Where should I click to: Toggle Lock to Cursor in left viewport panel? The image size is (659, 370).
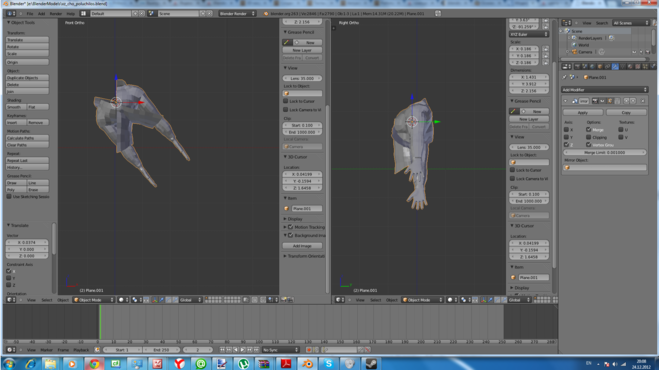coord(286,101)
